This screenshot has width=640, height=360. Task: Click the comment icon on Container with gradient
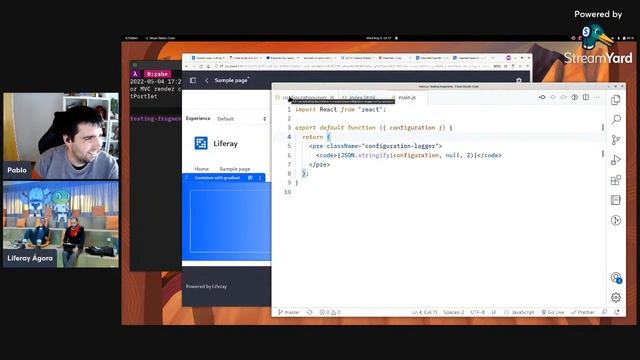click(250, 178)
